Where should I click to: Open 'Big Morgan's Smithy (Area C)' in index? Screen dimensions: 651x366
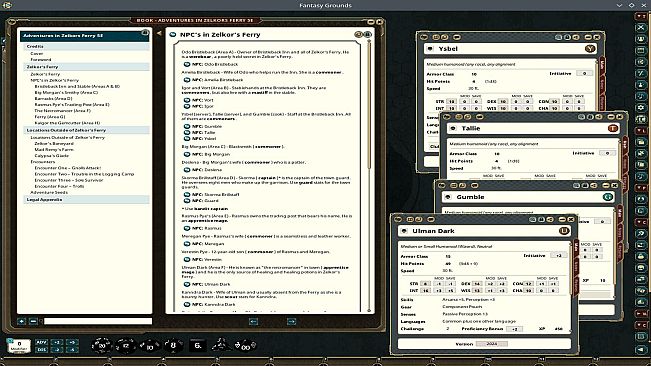pyautogui.click(x=66, y=93)
